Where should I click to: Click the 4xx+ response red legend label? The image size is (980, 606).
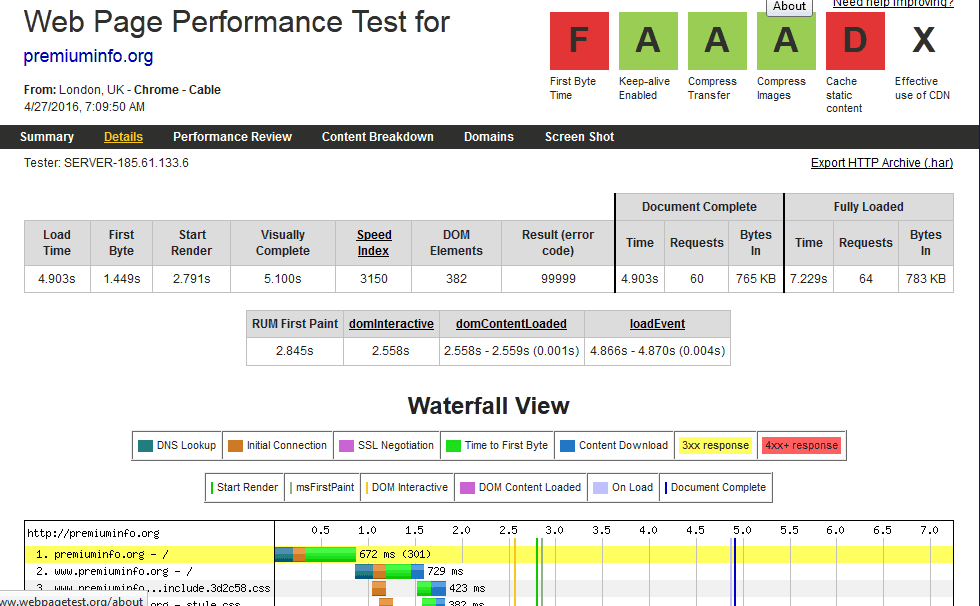pos(801,445)
